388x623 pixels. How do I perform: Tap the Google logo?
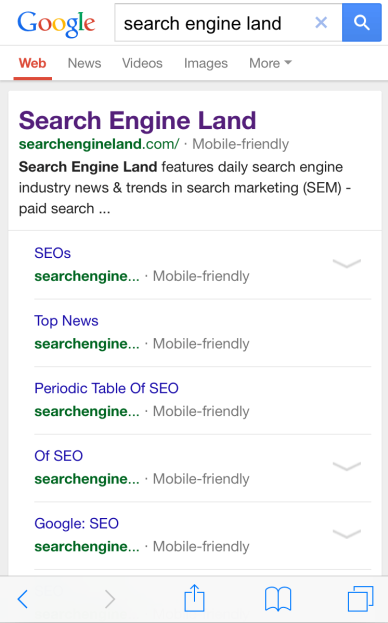[x=56, y=24]
